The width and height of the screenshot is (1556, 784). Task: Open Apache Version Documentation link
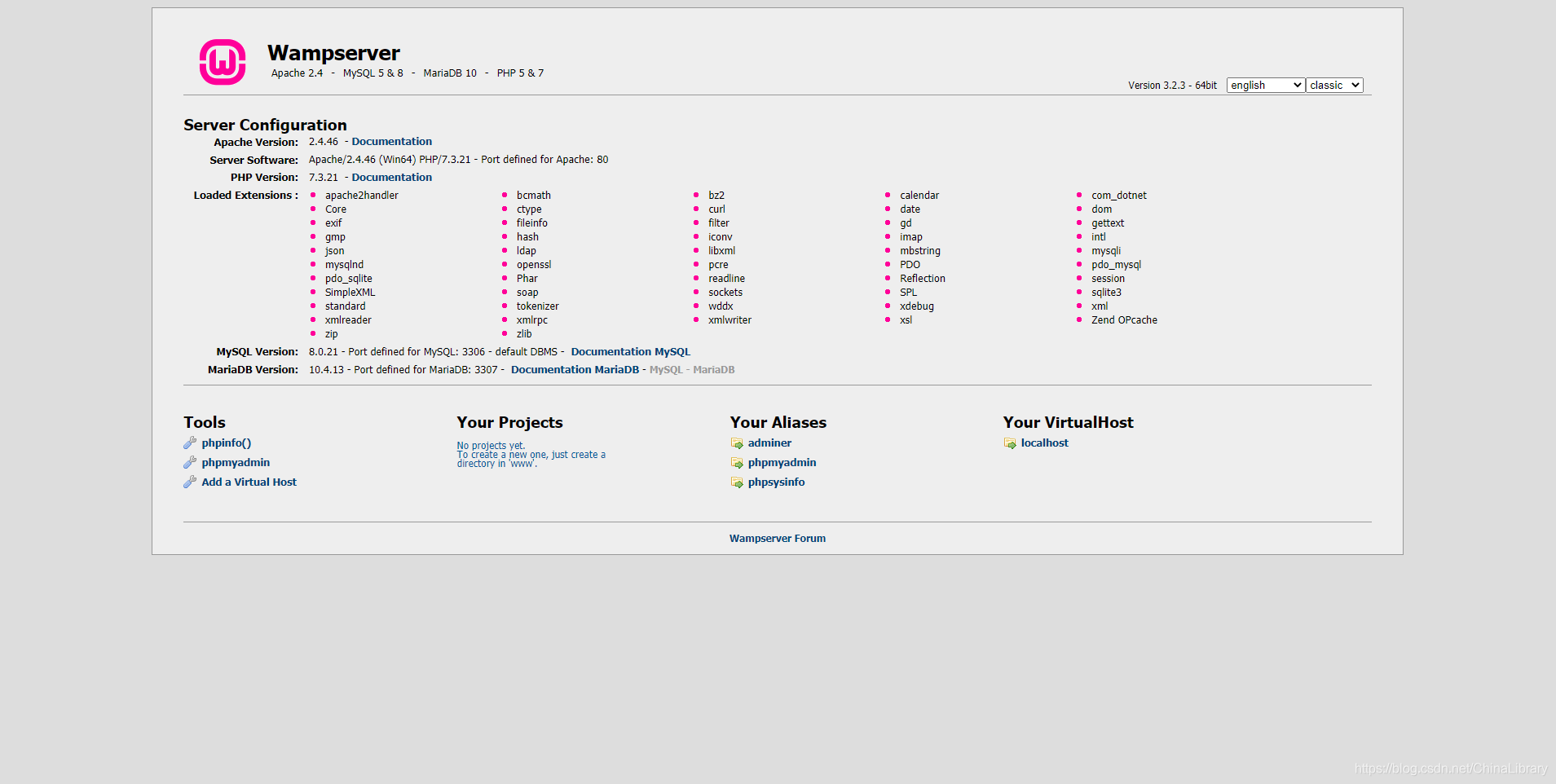click(392, 142)
